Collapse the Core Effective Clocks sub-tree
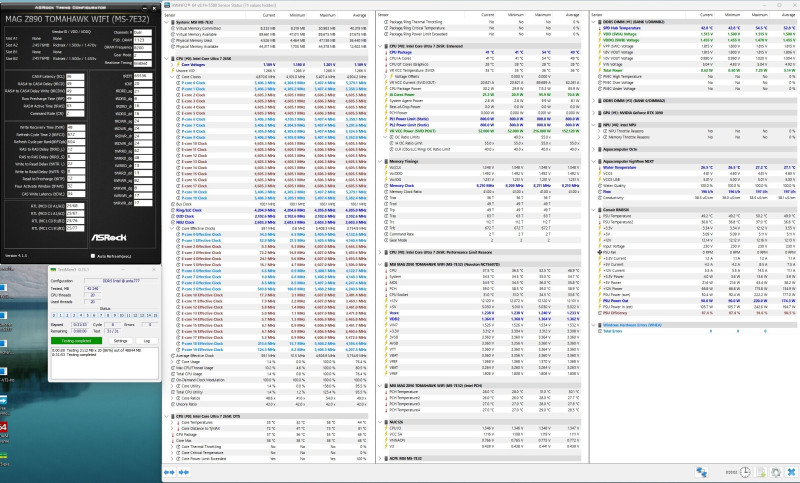800x483 pixels. [x=172, y=228]
